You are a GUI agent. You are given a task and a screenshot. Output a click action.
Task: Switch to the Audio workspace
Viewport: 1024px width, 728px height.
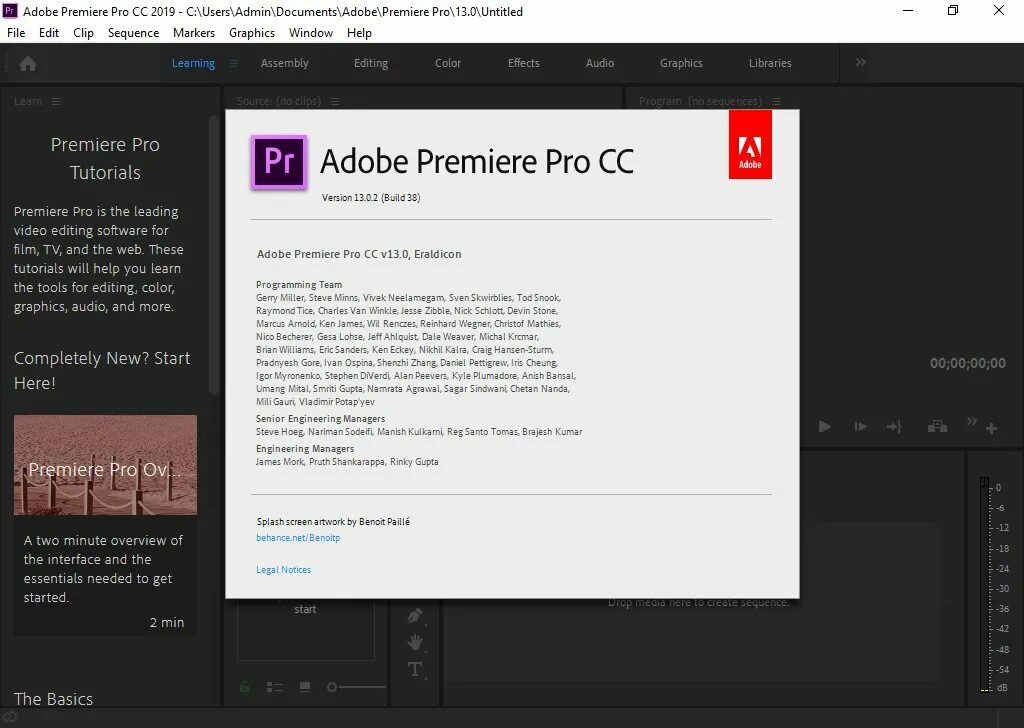coord(600,63)
